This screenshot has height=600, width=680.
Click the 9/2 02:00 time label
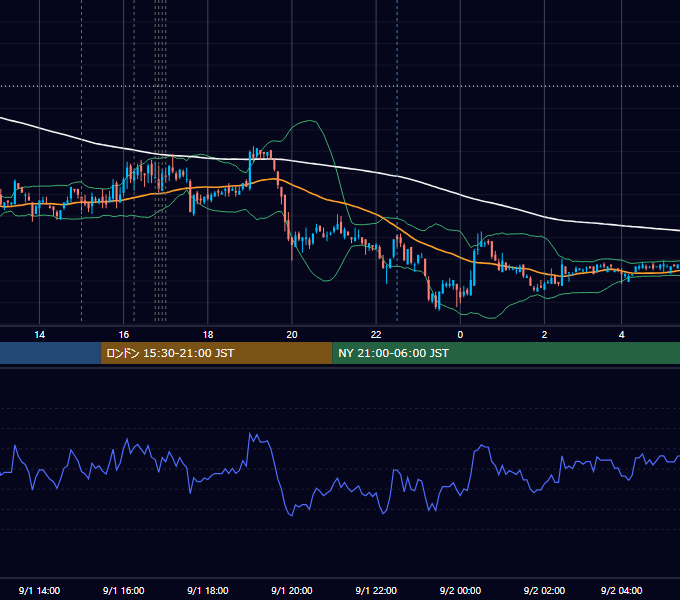(x=544, y=590)
